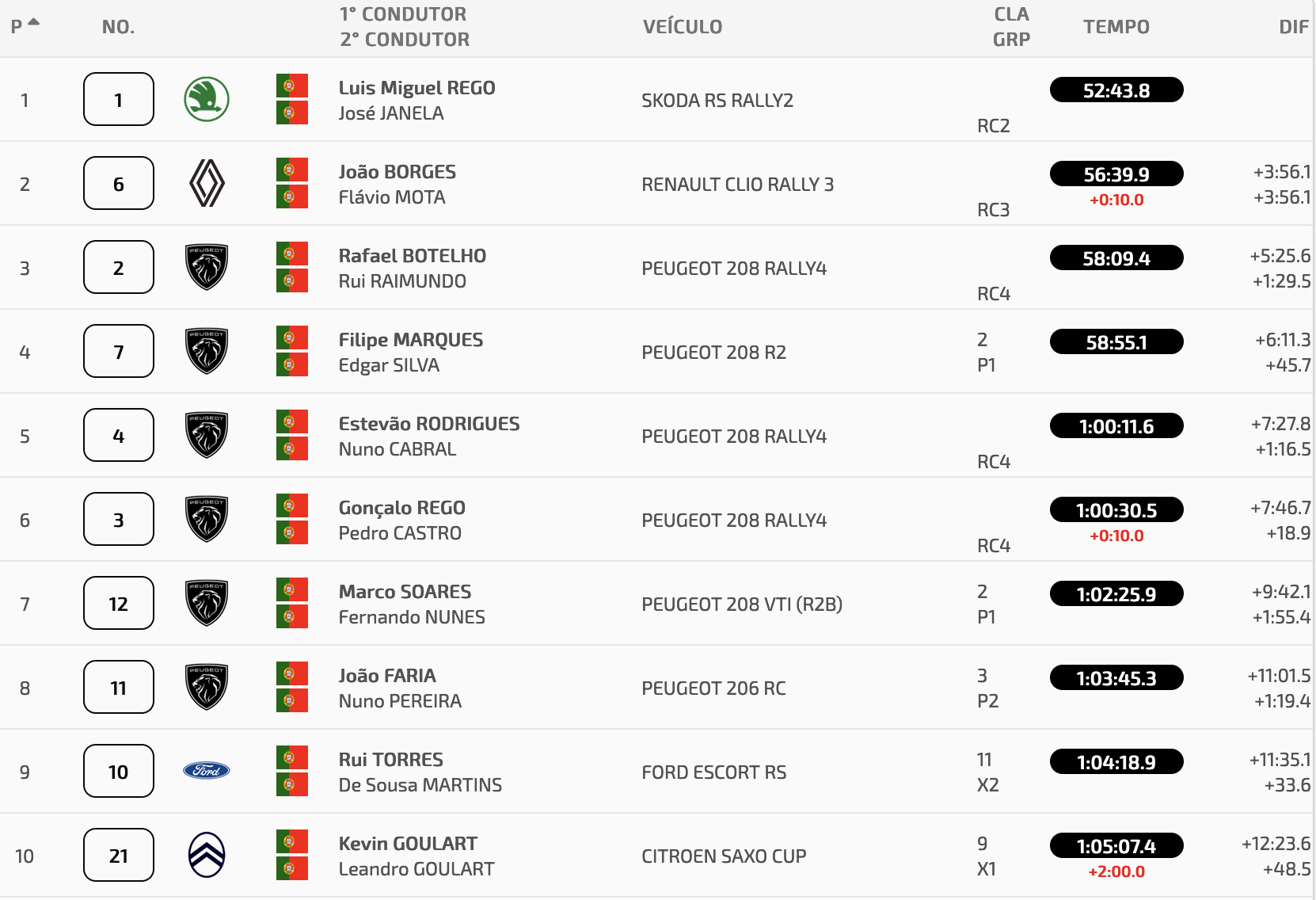Image resolution: width=1316 pixels, height=900 pixels.
Task: Click the Ford logo for Rui Torres
Action: coord(207,771)
